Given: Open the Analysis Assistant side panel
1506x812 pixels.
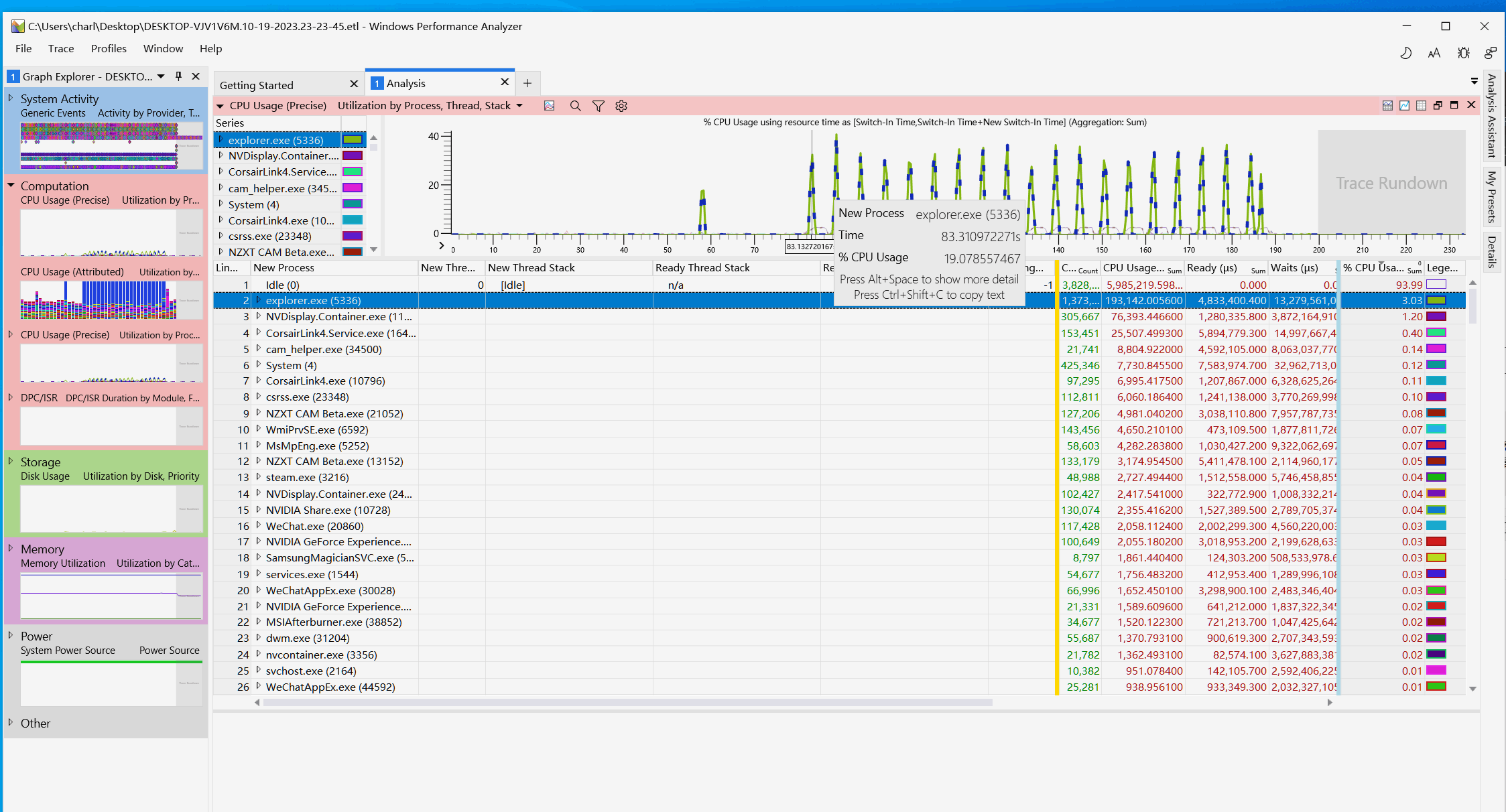Looking at the screenshot, I should [1492, 116].
